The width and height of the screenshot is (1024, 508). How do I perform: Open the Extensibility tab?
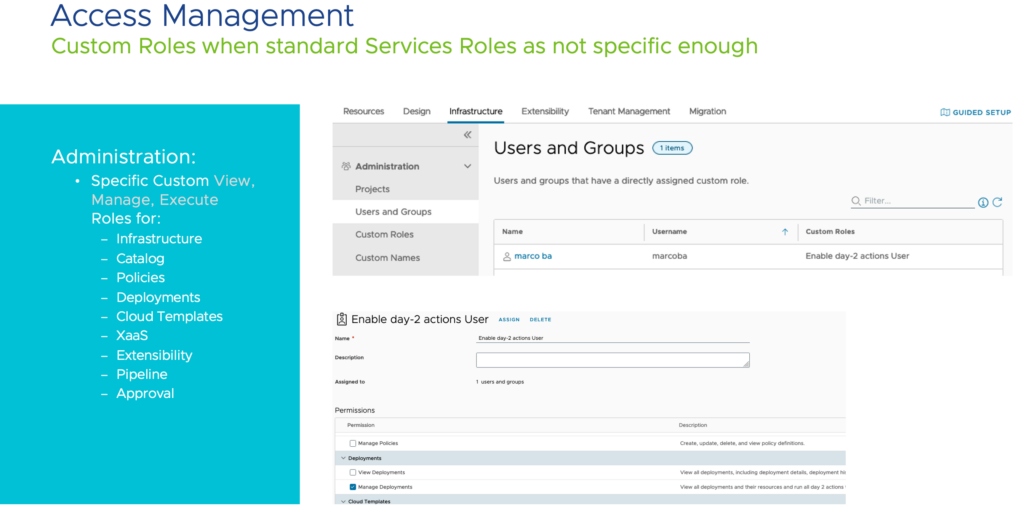click(545, 112)
